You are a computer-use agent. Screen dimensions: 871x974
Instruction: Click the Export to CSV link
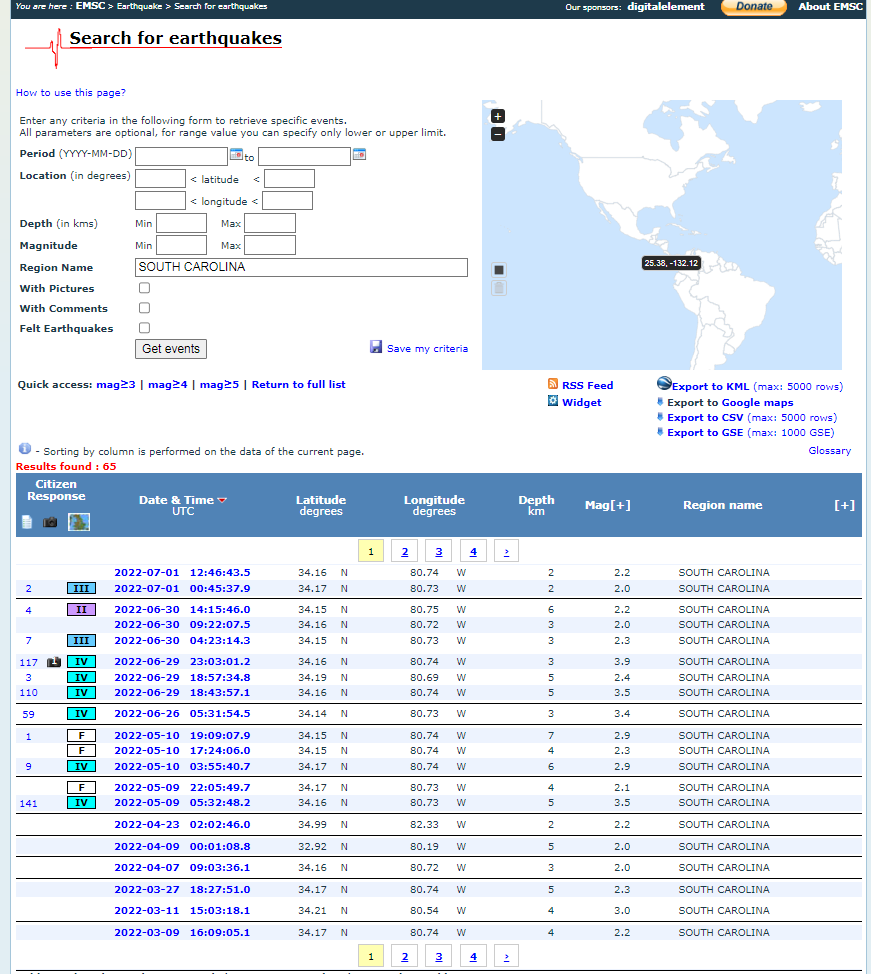pyautogui.click(x=705, y=417)
